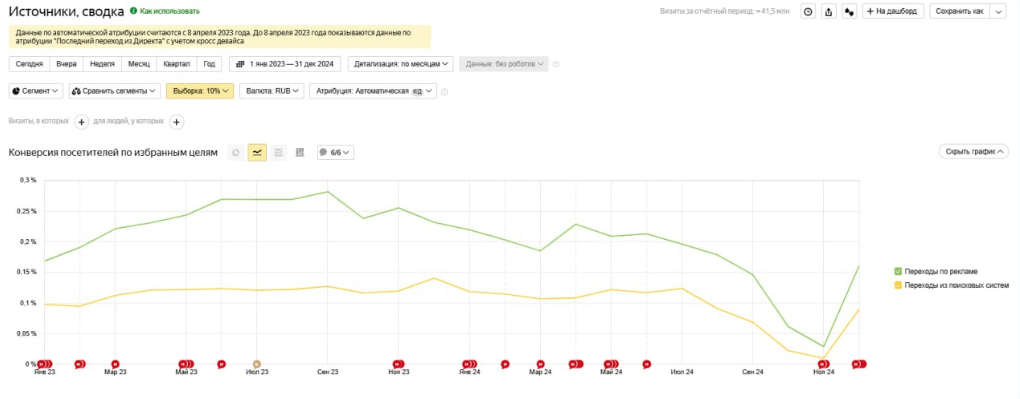Expand the 'Выборка: 10%' dropdown
Image resolution: width=1020 pixels, height=399 pixels.
click(x=200, y=91)
